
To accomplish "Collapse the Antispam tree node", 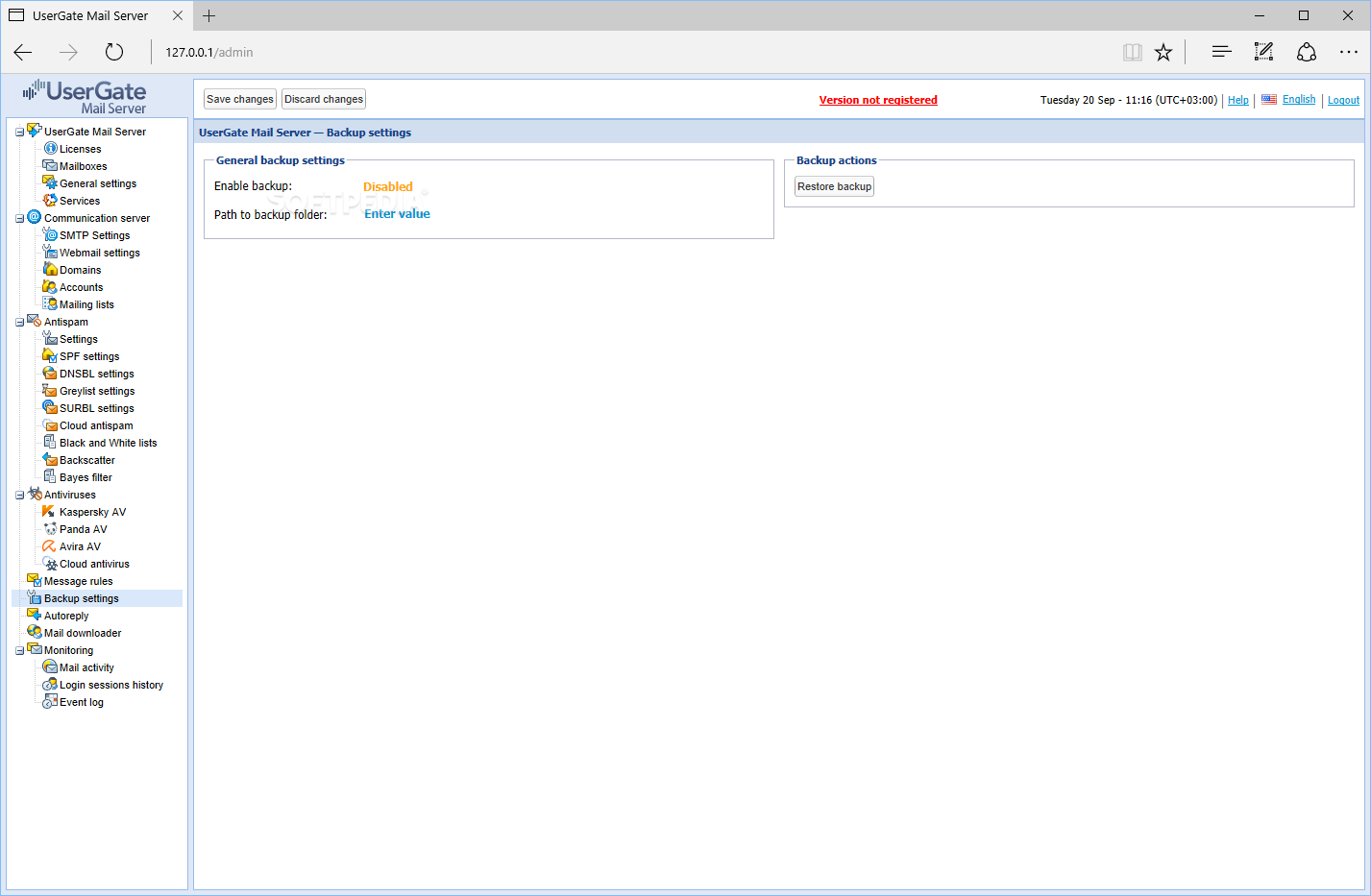I will pyautogui.click(x=19, y=323).
